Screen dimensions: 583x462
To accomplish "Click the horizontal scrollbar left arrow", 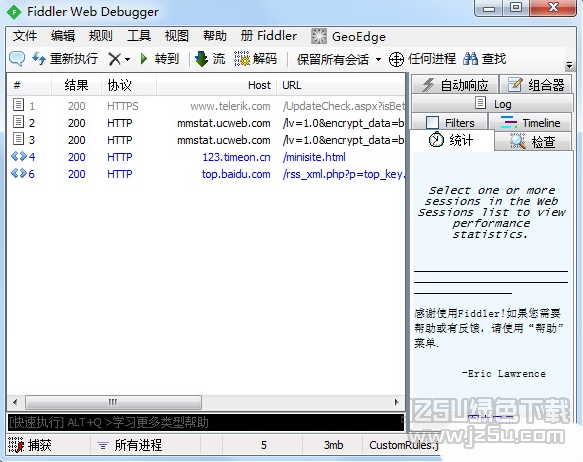I will point(15,402).
